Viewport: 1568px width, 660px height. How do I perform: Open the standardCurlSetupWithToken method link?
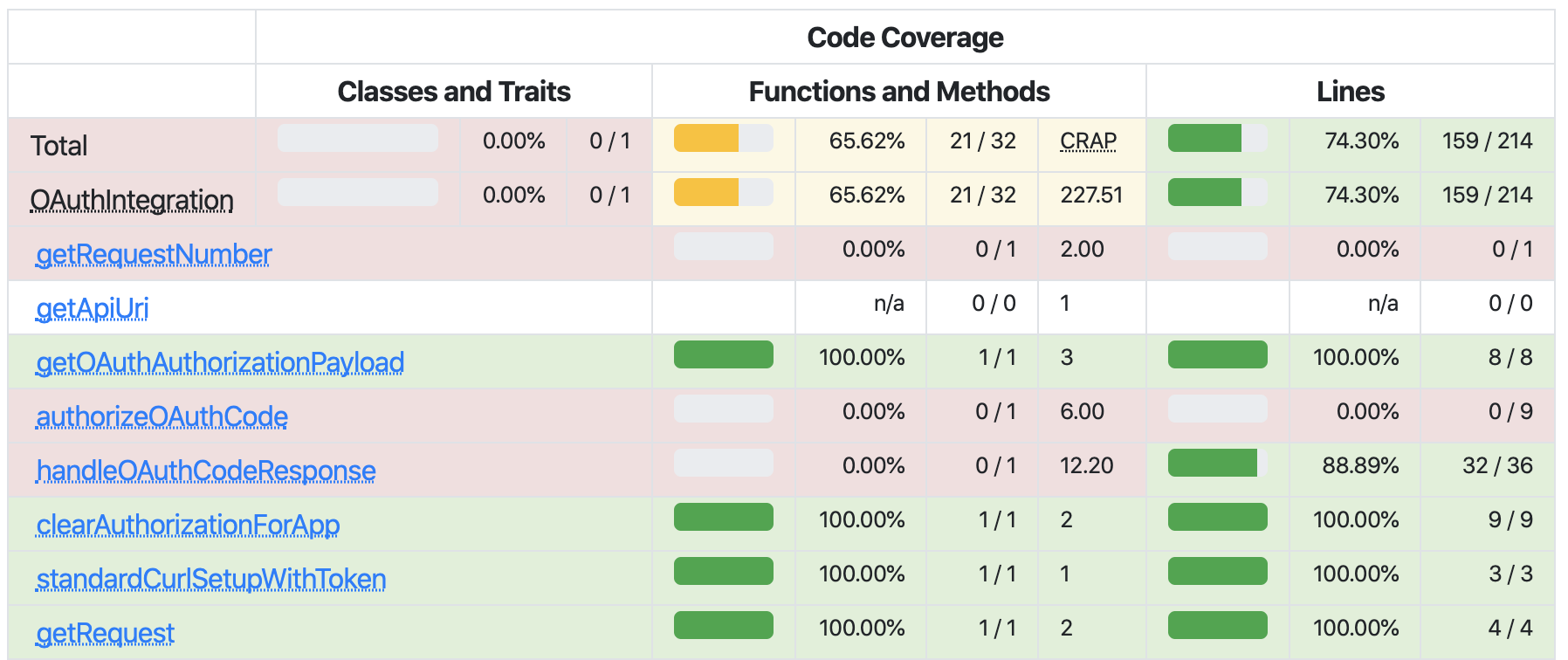coord(210,579)
